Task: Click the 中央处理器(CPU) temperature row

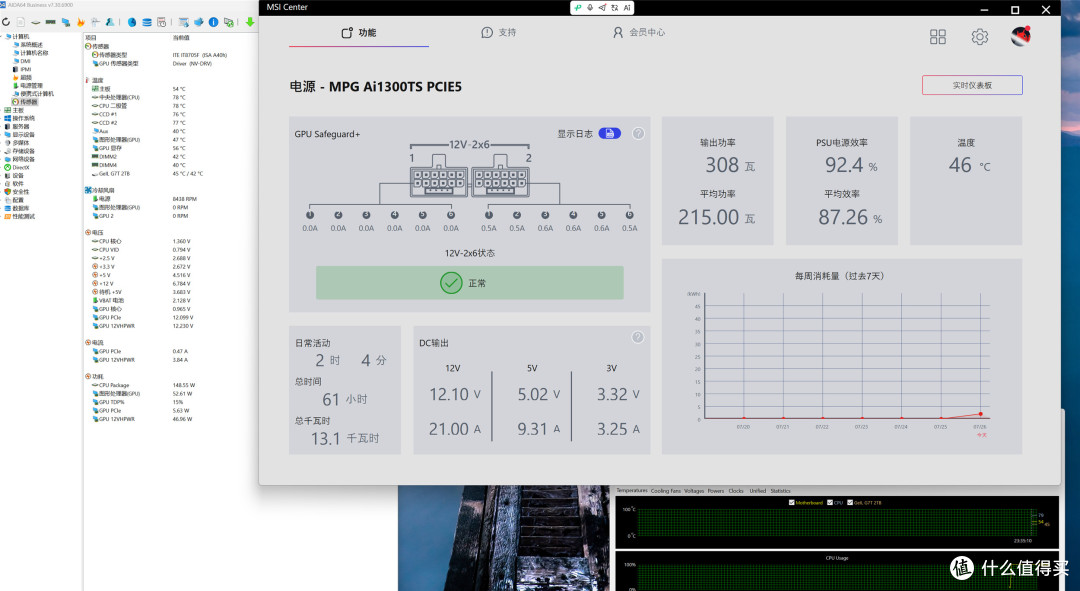Action: pyautogui.click(x=139, y=97)
